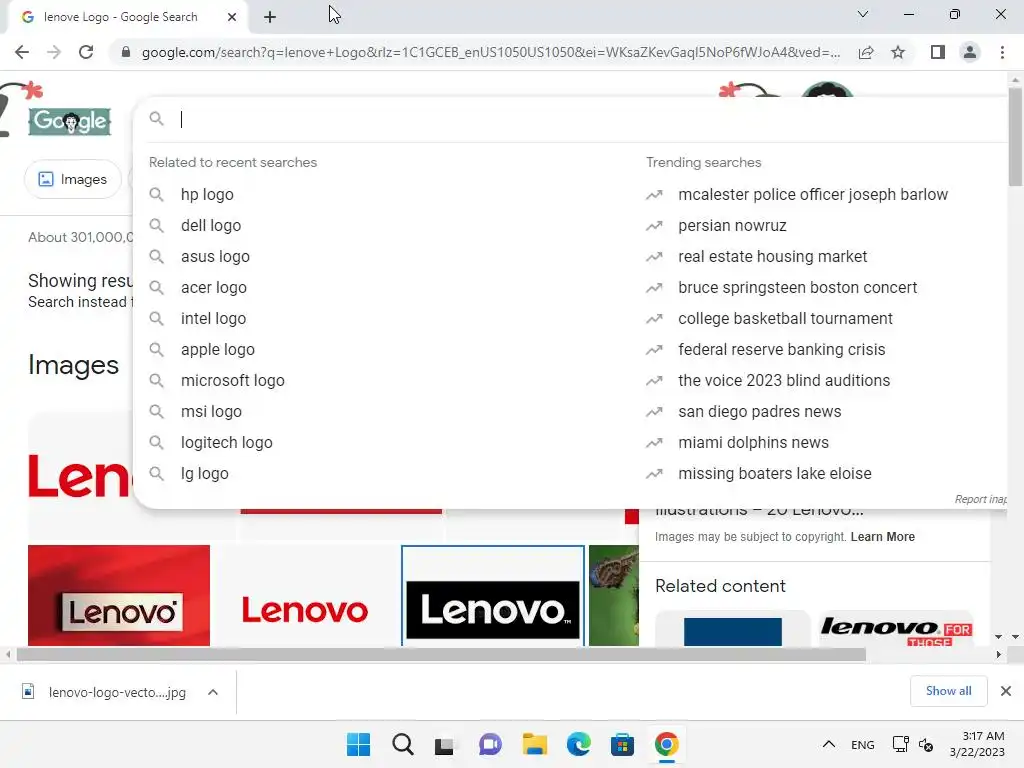Pick the 'apple logo' suggestion

point(217,349)
